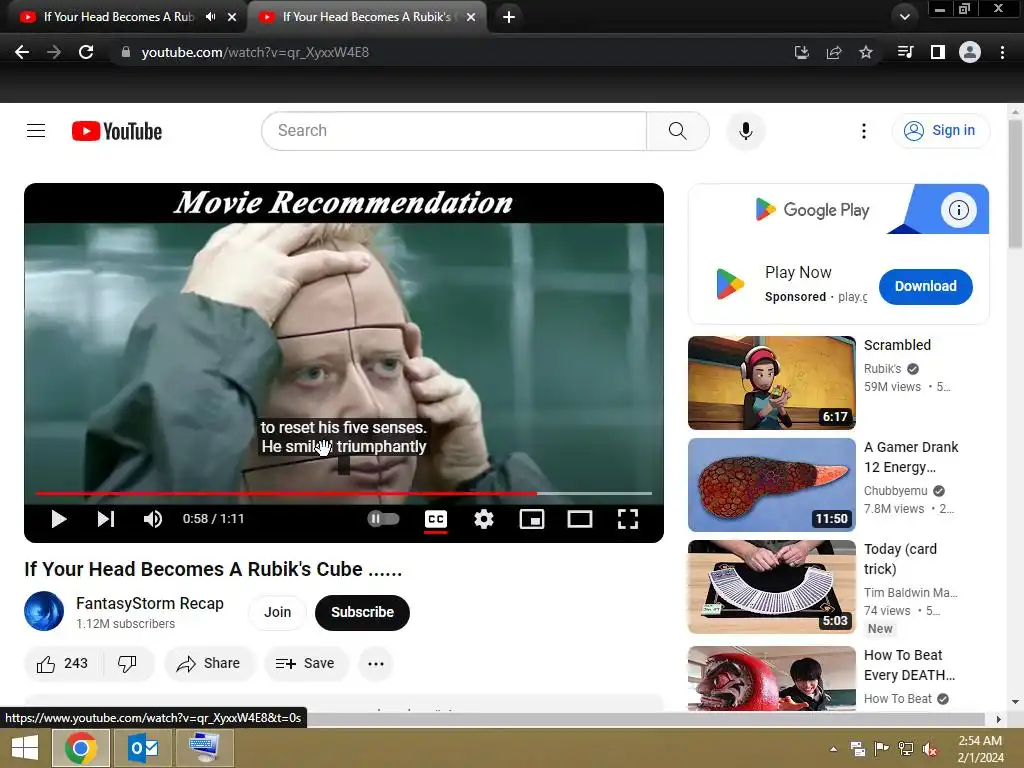This screenshot has width=1024, height=768.
Task: Install app icon in address bar
Action: [x=801, y=52]
